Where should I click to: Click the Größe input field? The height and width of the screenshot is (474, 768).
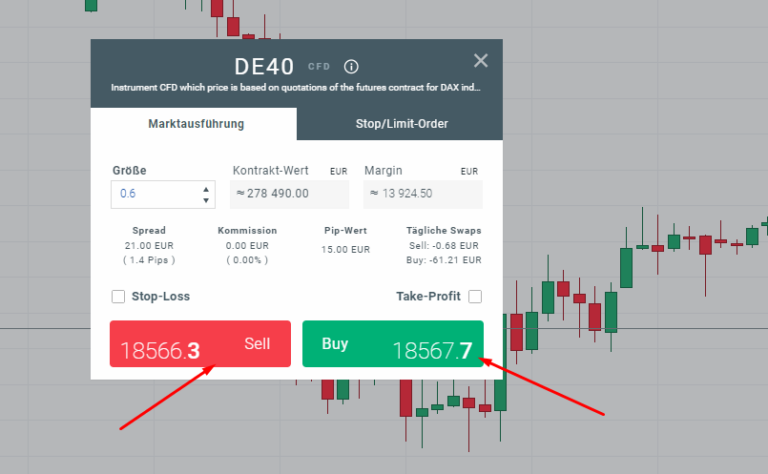(155, 193)
